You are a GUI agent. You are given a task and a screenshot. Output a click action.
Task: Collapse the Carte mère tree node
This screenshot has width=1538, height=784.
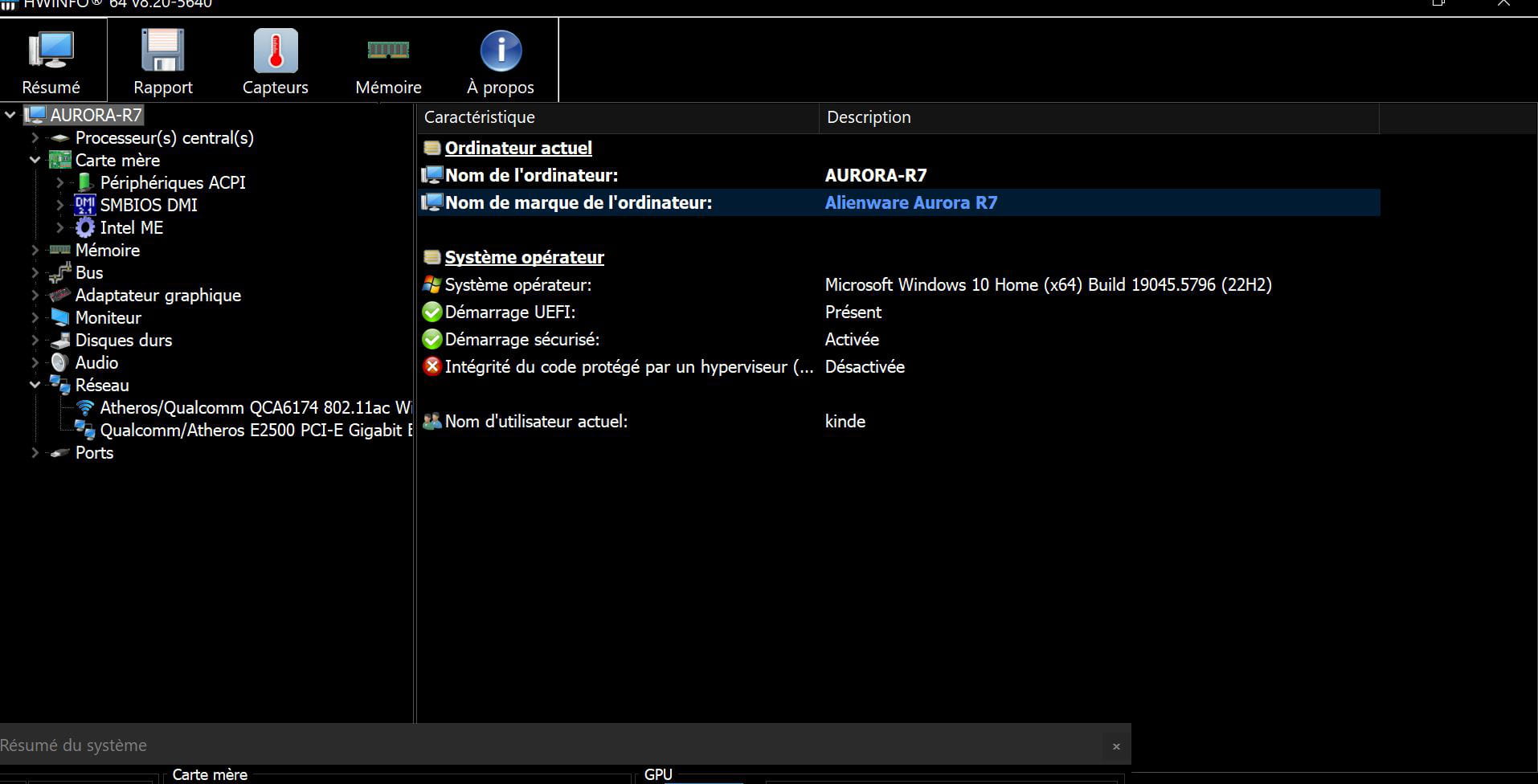point(35,160)
